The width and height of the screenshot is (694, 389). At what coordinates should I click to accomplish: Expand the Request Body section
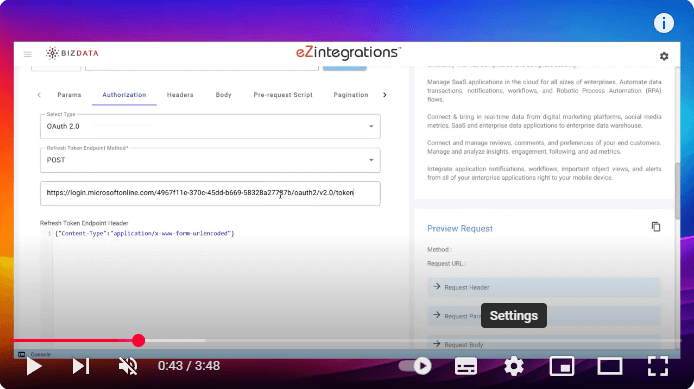click(544, 344)
